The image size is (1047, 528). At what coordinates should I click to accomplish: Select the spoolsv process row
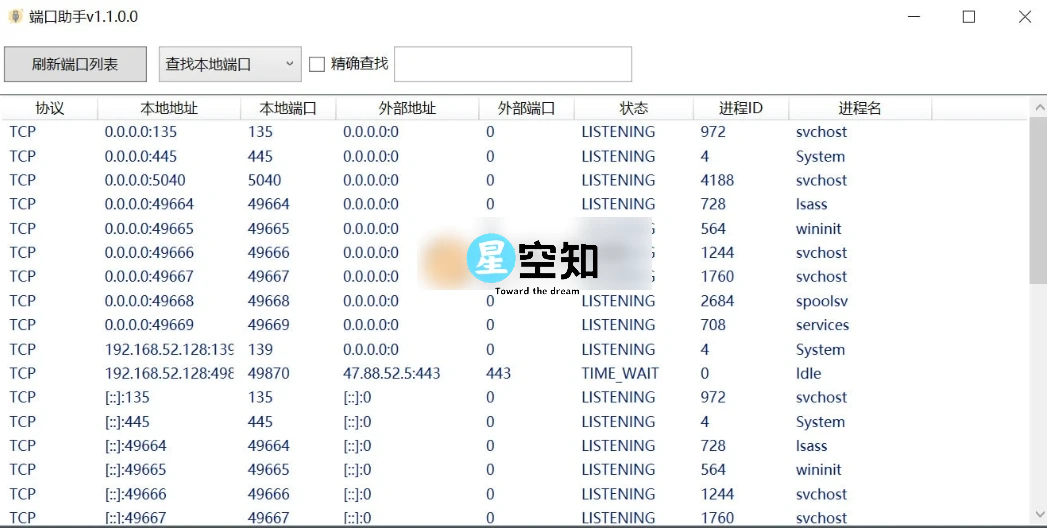click(513, 301)
